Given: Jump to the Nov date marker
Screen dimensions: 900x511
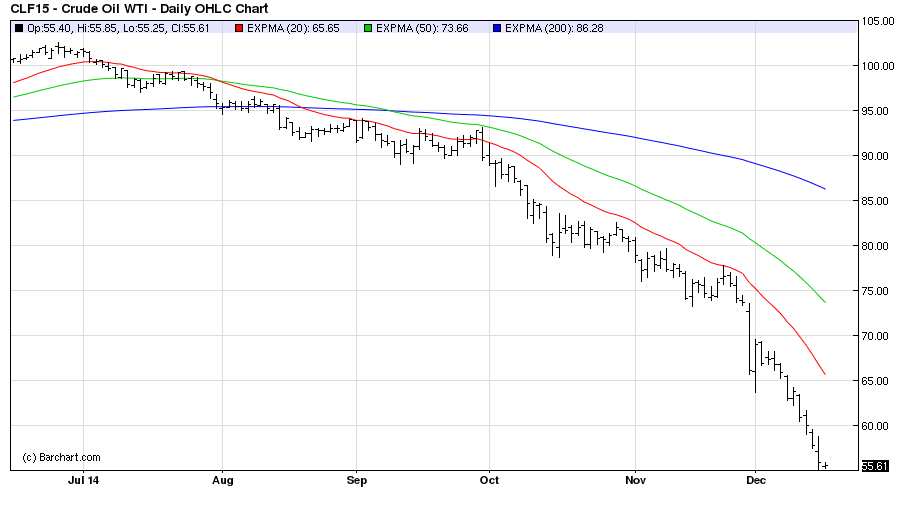Looking at the screenshot, I should click(635, 480).
